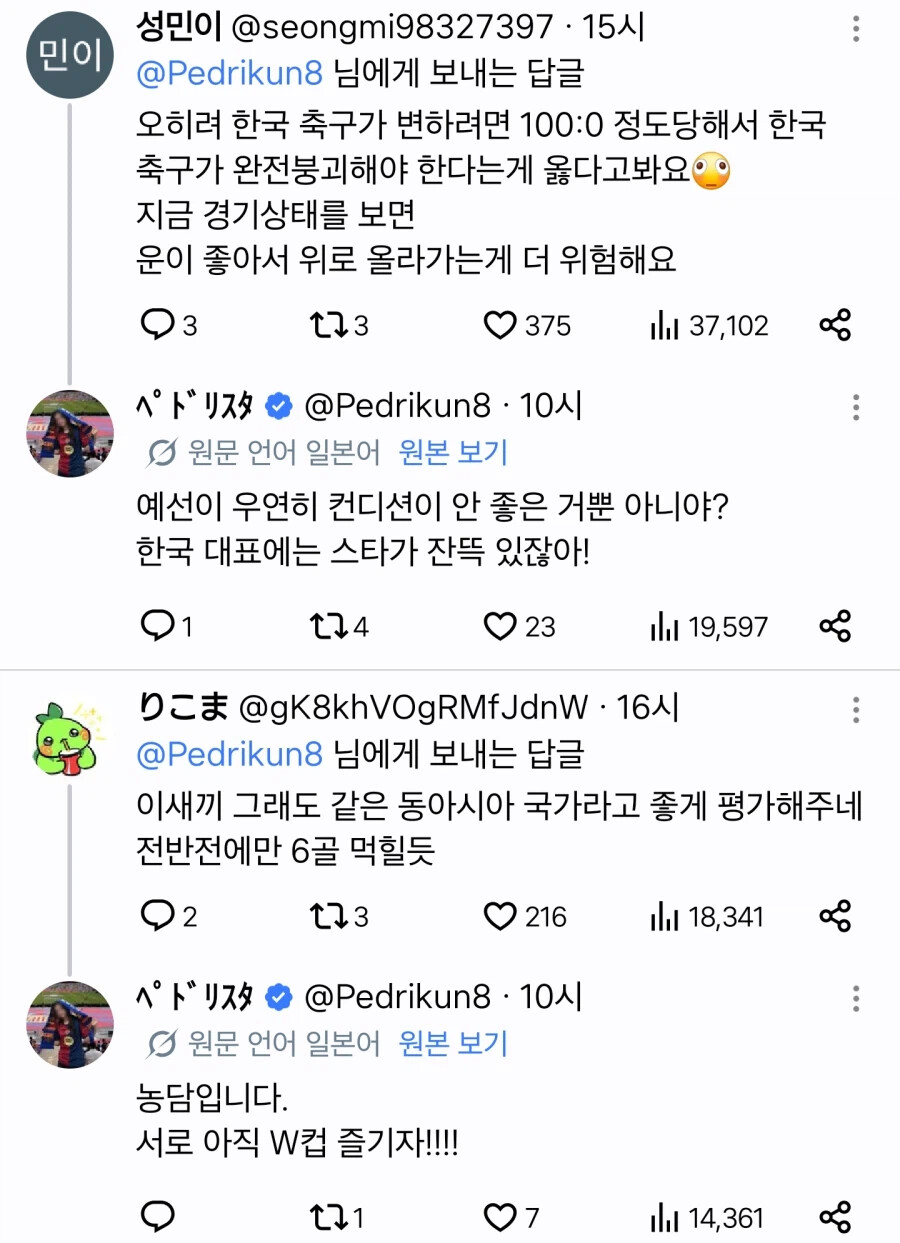Retweet 성민이's tweet with 3 retweets

(x=329, y=325)
